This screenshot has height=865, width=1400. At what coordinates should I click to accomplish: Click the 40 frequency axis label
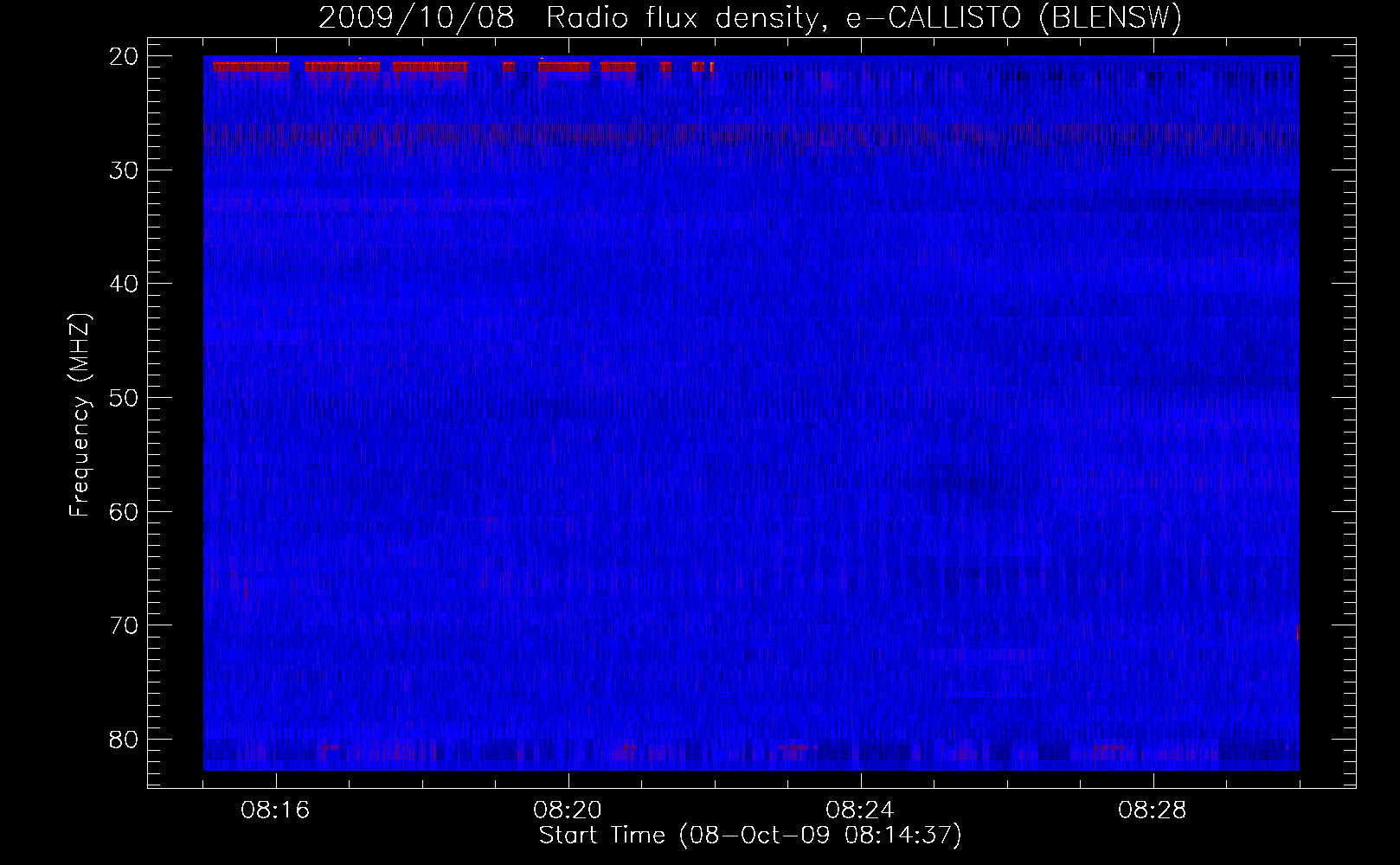pos(125,284)
